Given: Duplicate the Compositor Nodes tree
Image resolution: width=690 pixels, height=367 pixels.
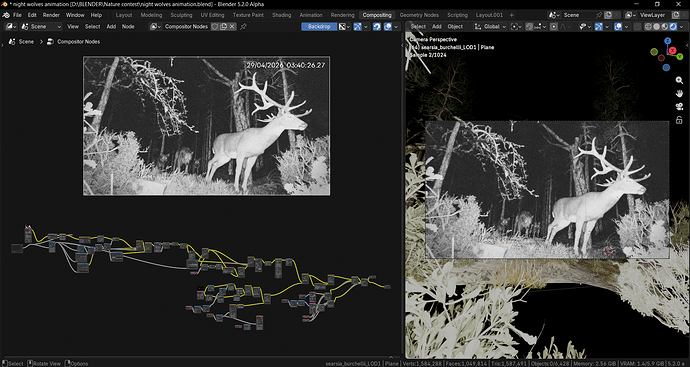Looking at the screenshot, I should (x=223, y=26).
